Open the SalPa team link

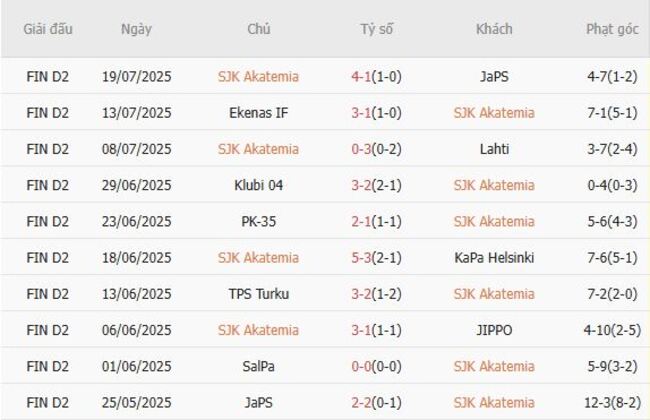tap(258, 366)
